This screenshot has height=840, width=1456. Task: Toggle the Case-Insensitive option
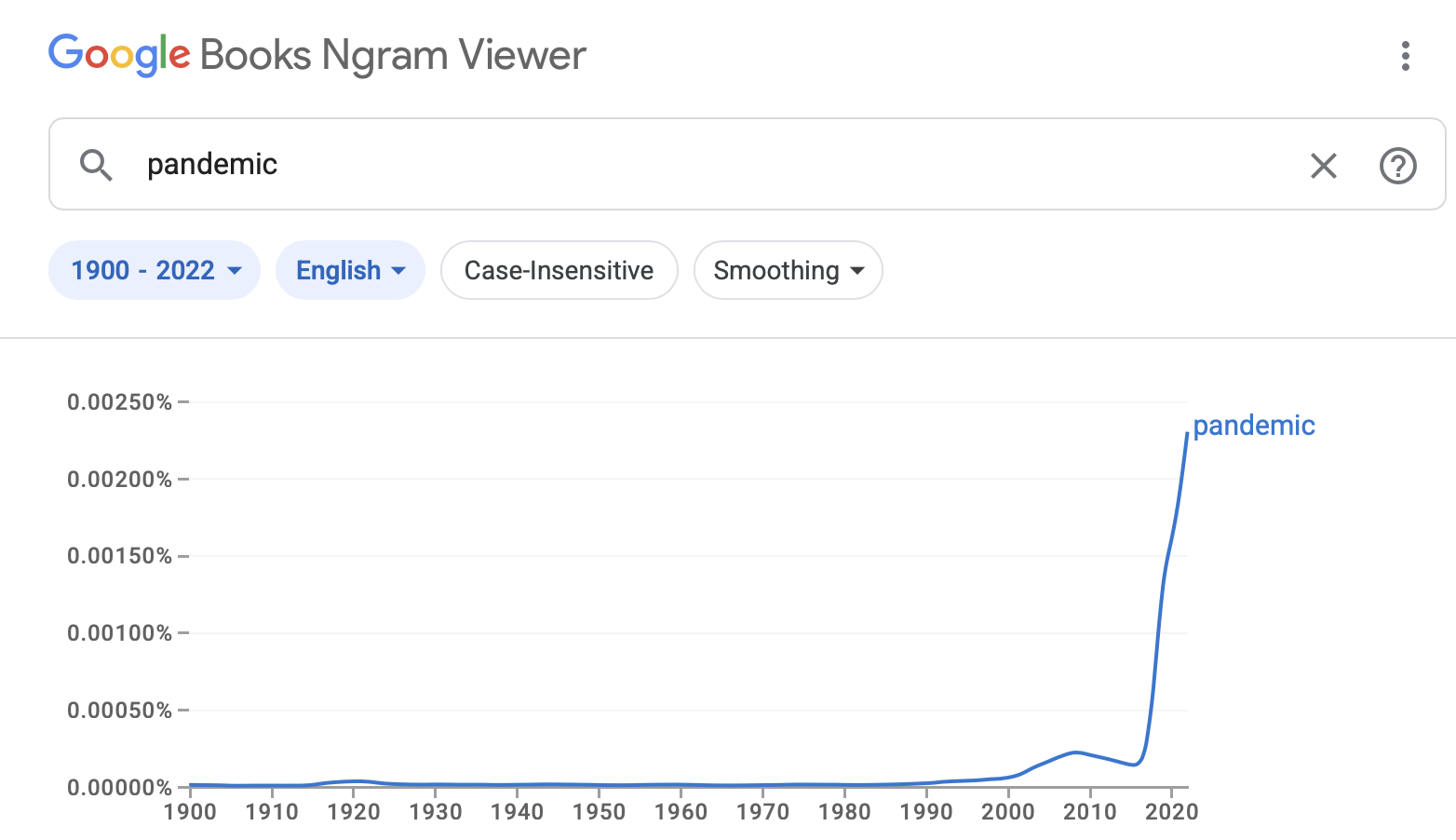pyautogui.click(x=559, y=270)
